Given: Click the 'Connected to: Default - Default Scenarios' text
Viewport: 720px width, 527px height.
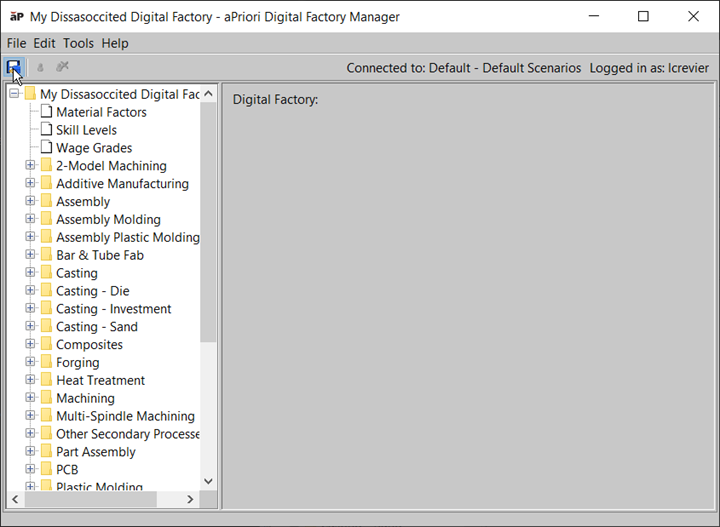Looking at the screenshot, I should [464, 68].
